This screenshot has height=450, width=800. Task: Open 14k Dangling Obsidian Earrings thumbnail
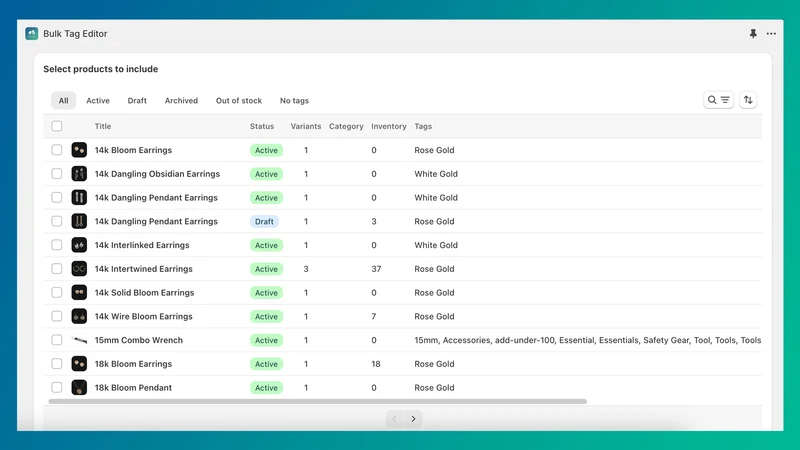coord(79,174)
